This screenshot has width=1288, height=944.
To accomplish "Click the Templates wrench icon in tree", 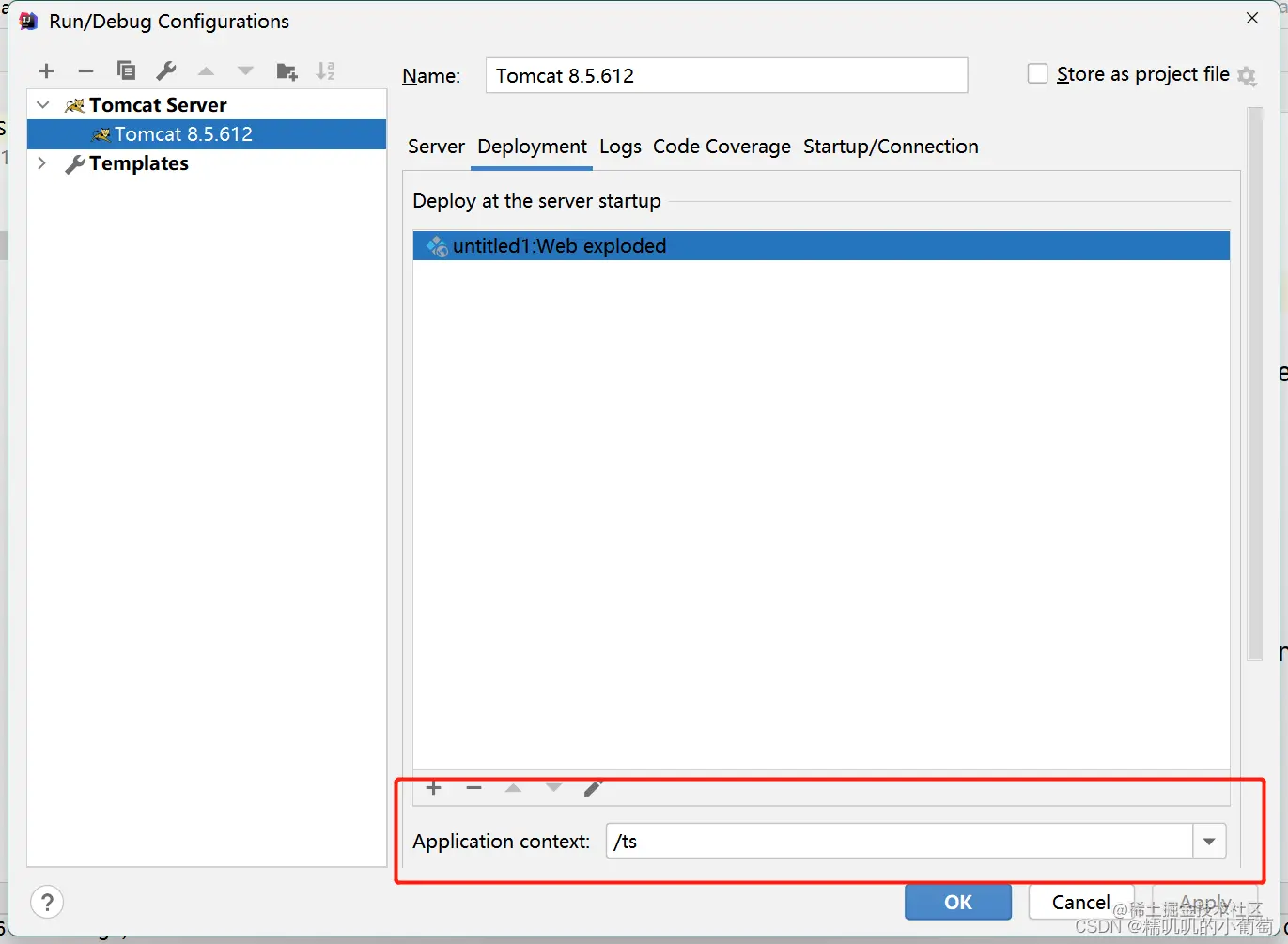I will coord(74,164).
